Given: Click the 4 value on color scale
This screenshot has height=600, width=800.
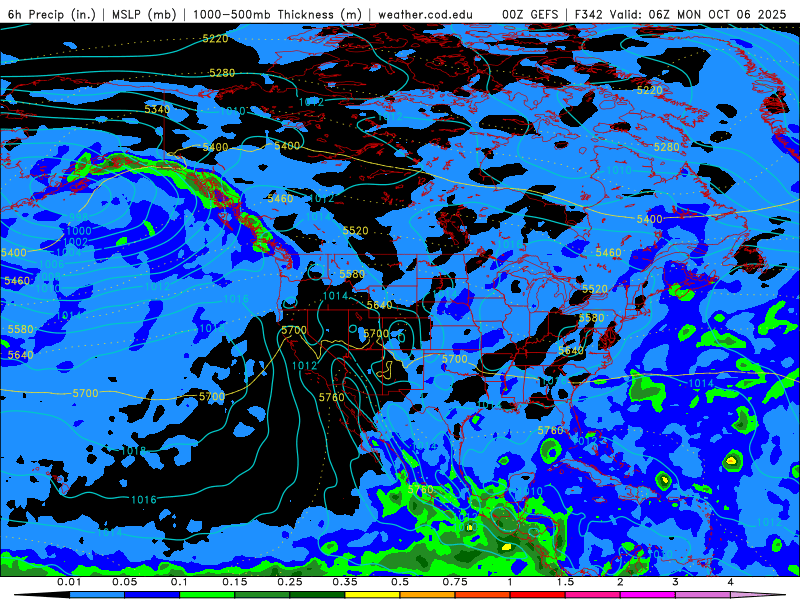Looking at the screenshot, I should pos(731,582).
